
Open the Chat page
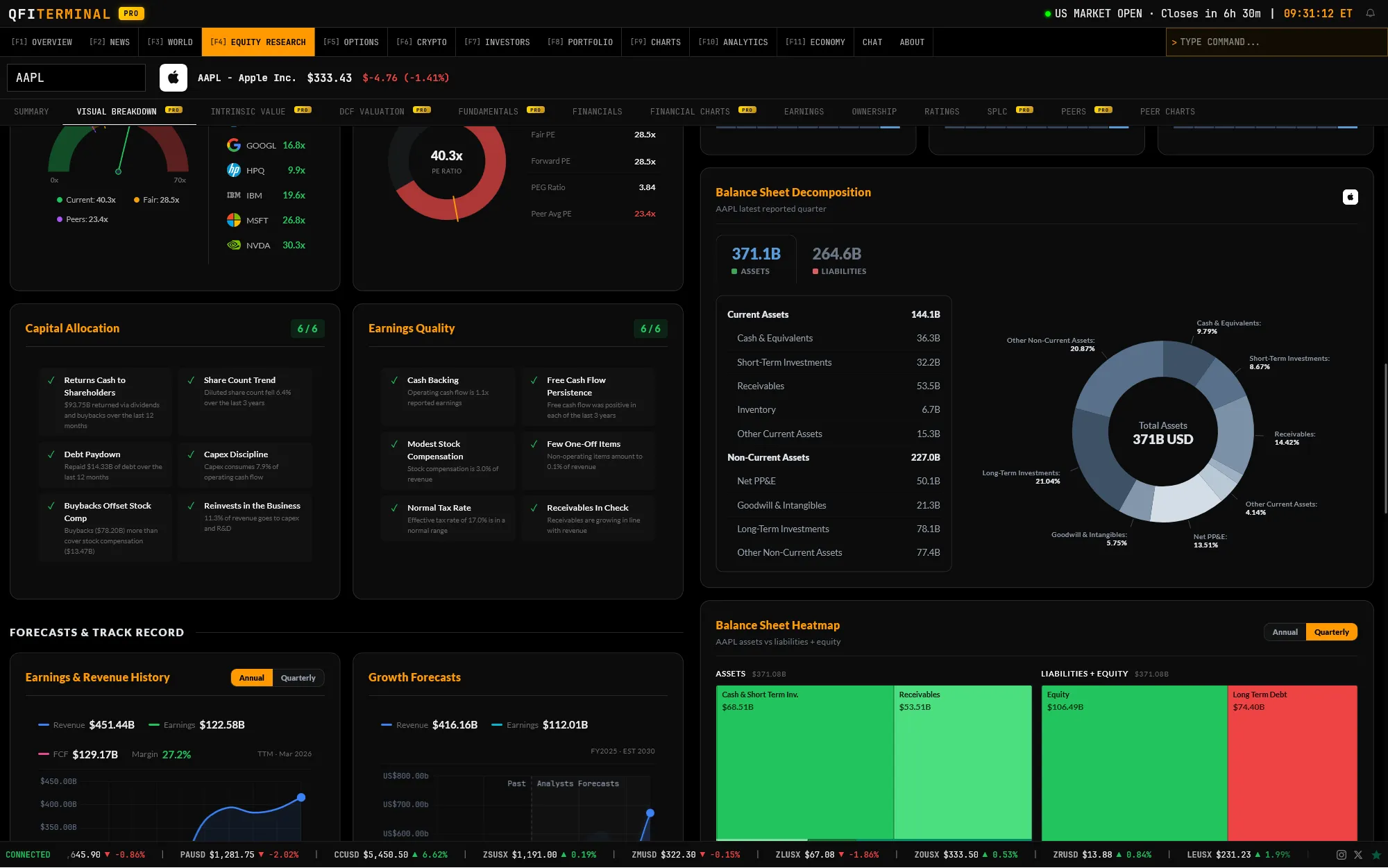click(872, 42)
